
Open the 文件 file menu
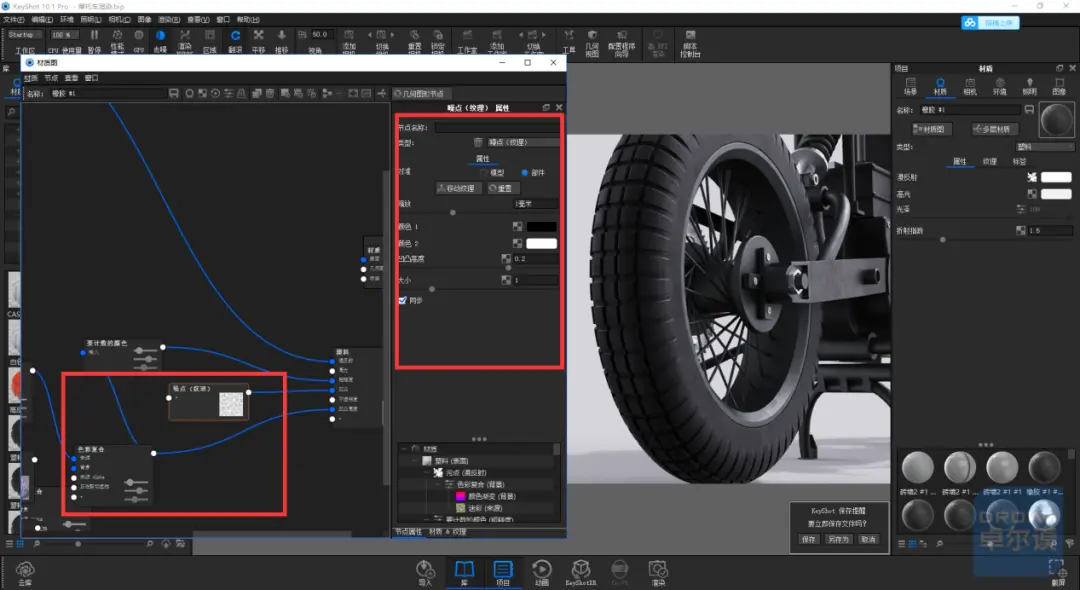(13, 20)
